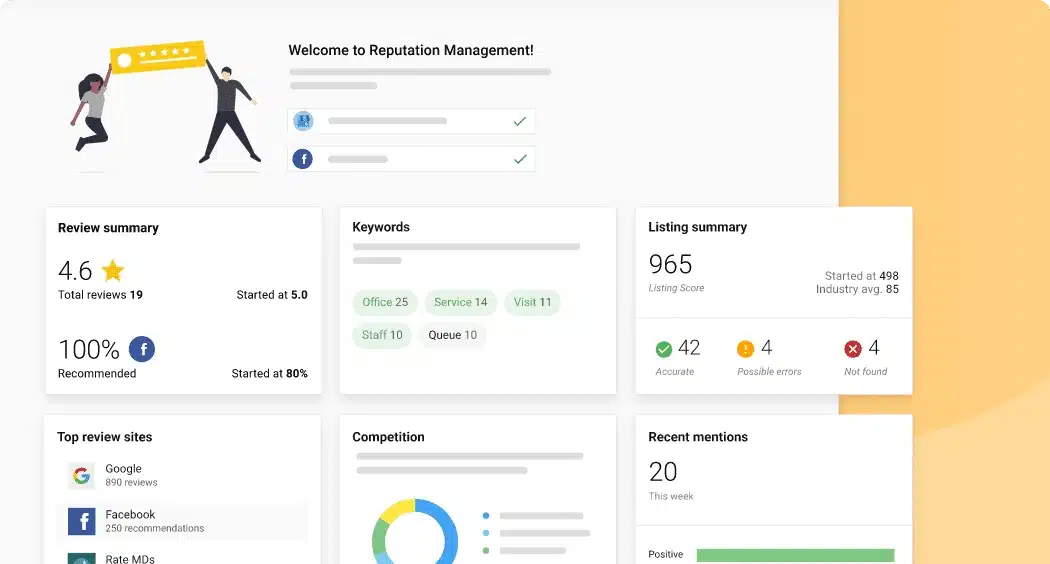Click the green Accurate checkmark icon

[663, 349]
